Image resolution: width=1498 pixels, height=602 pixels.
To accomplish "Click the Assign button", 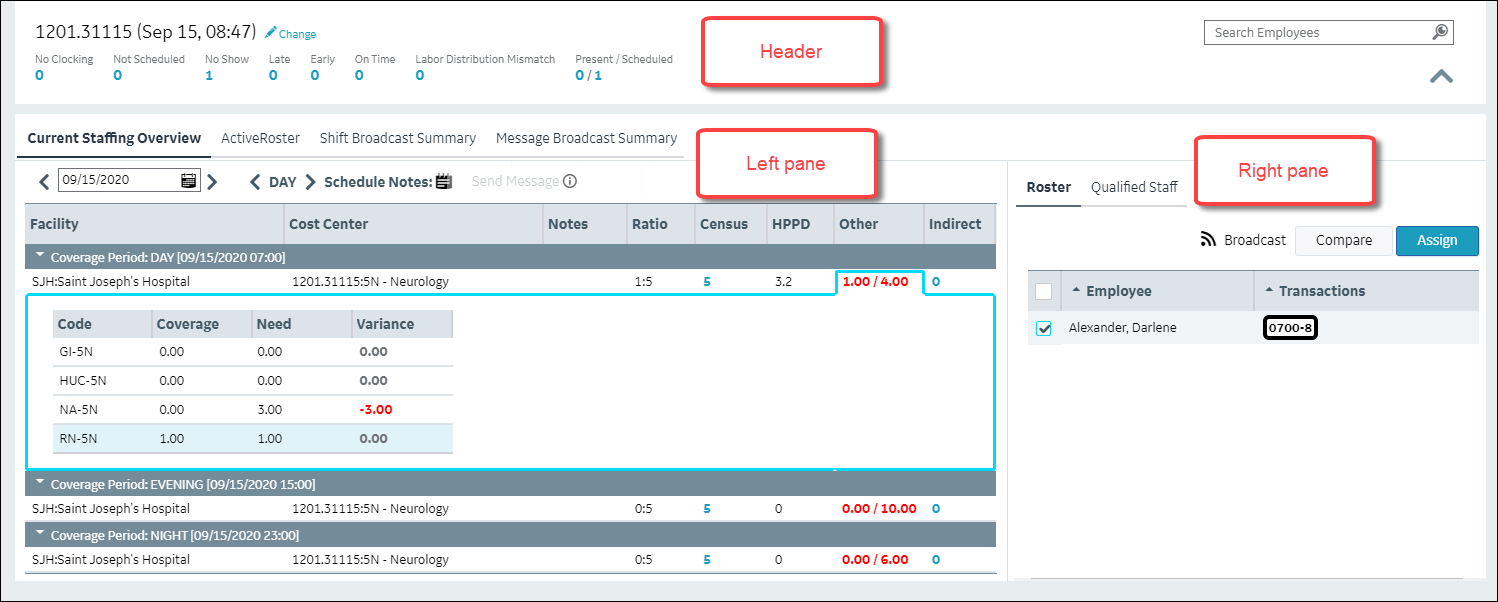I will click(x=1436, y=241).
